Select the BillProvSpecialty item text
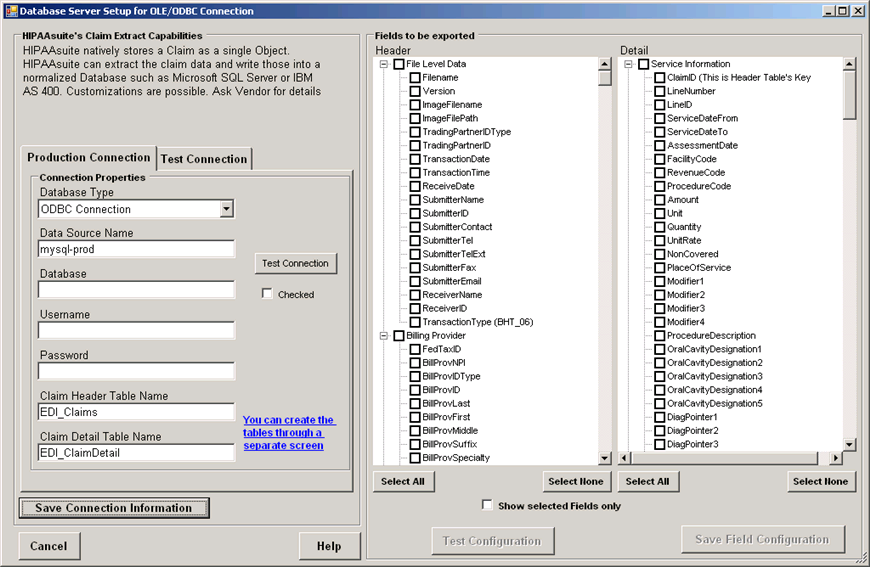The width and height of the screenshot is (870, 567). pyautogui.click(x=456, y=458)
